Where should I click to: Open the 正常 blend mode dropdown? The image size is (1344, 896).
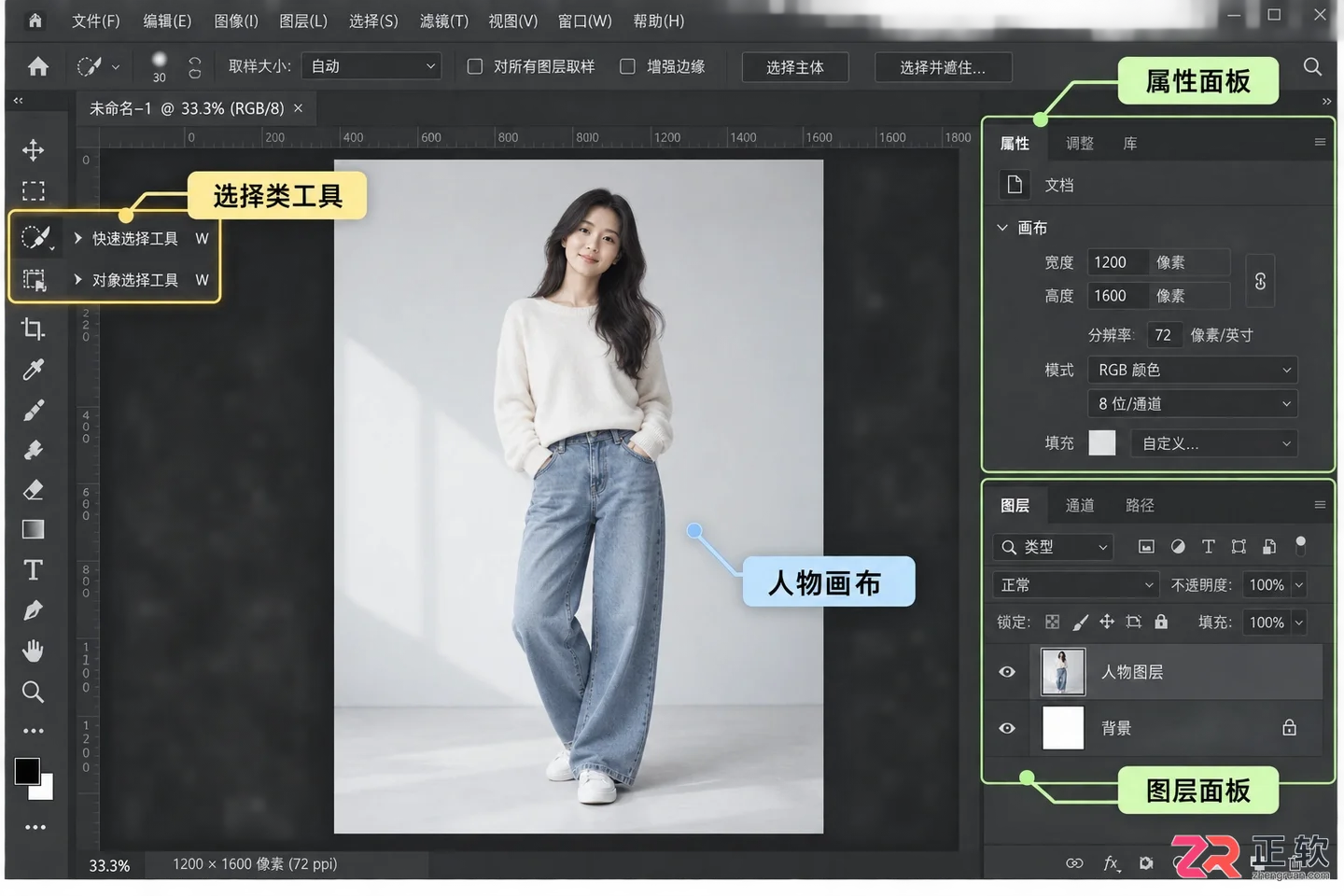pos(1076,584)
